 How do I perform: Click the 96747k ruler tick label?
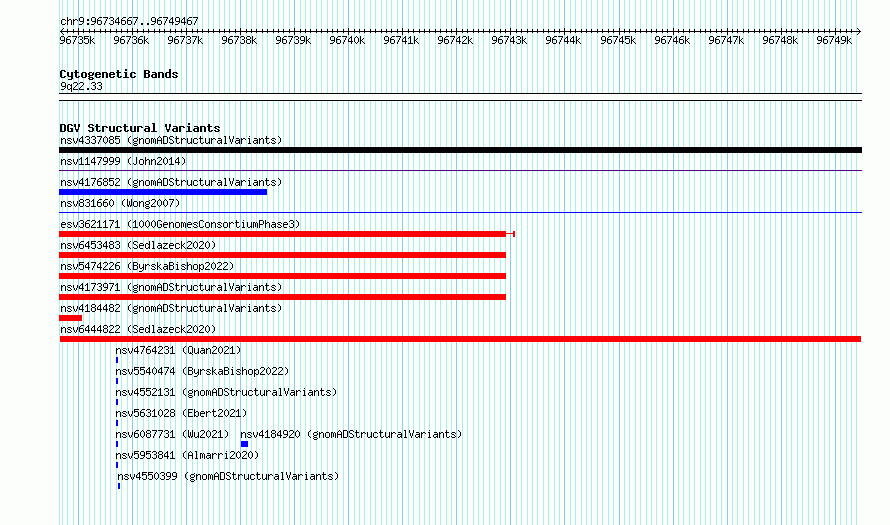(x=726, y=40)
